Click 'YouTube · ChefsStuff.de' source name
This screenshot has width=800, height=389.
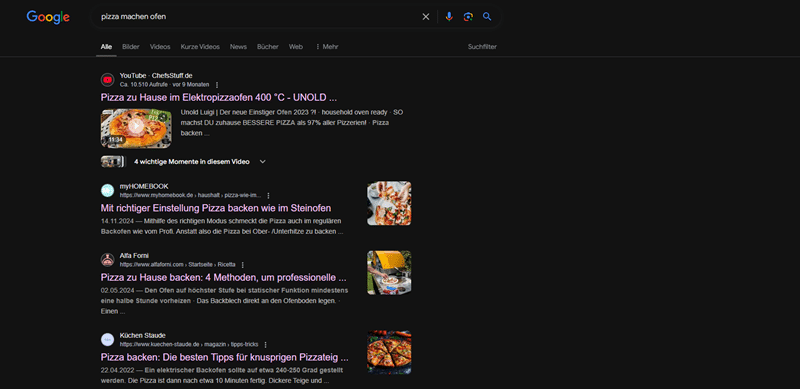coord(156,76)
